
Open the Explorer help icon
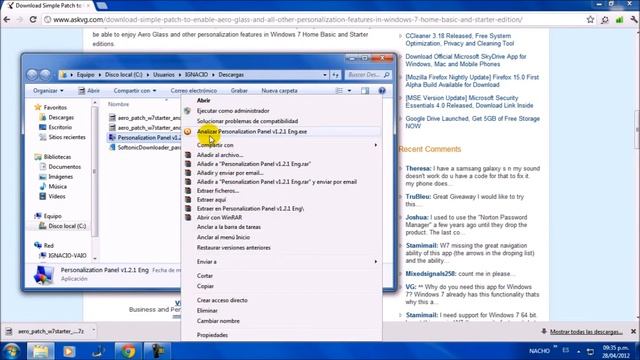click(382, 91)
